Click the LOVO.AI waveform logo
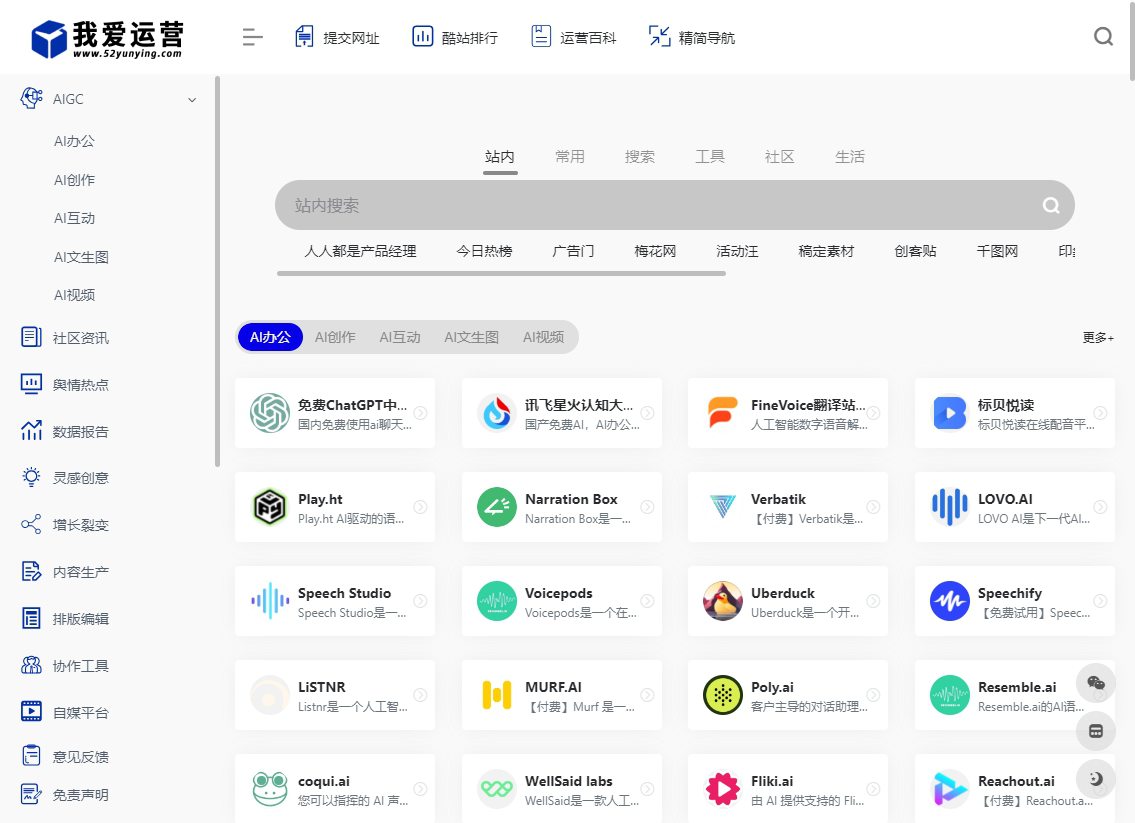 [950, 507]
